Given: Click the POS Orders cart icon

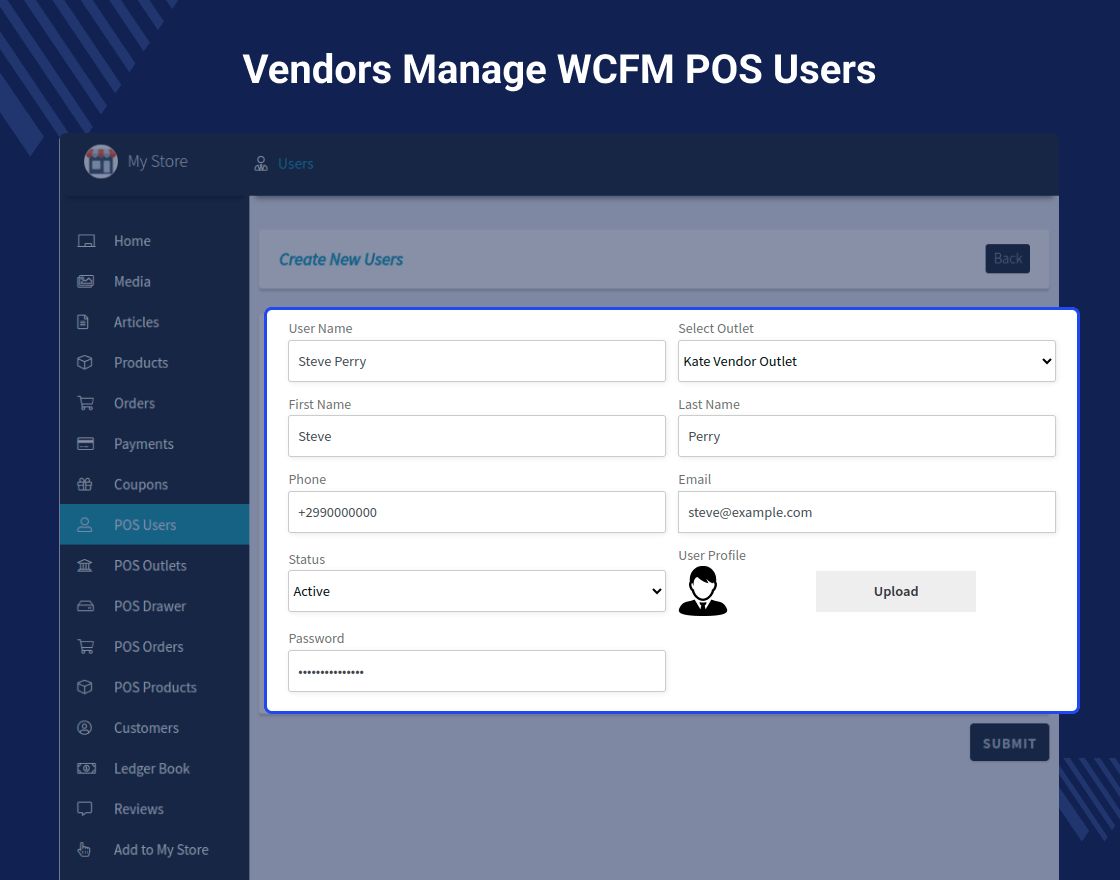Looking at the screenshot, I should (x=86, y=646).
